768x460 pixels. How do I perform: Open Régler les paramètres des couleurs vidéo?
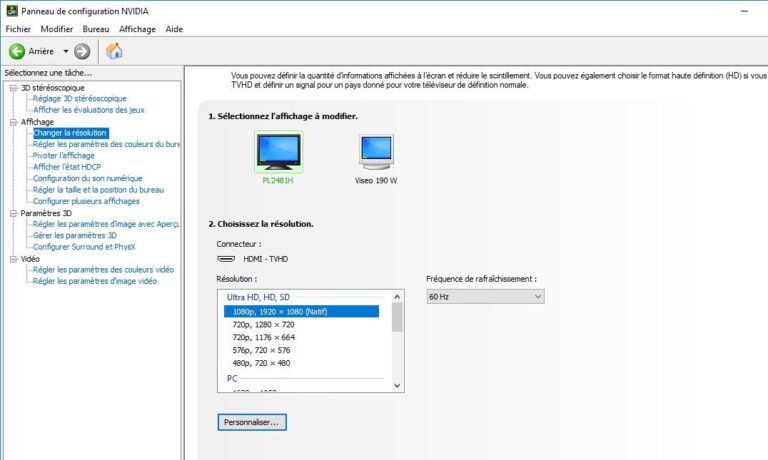point(103,269)
